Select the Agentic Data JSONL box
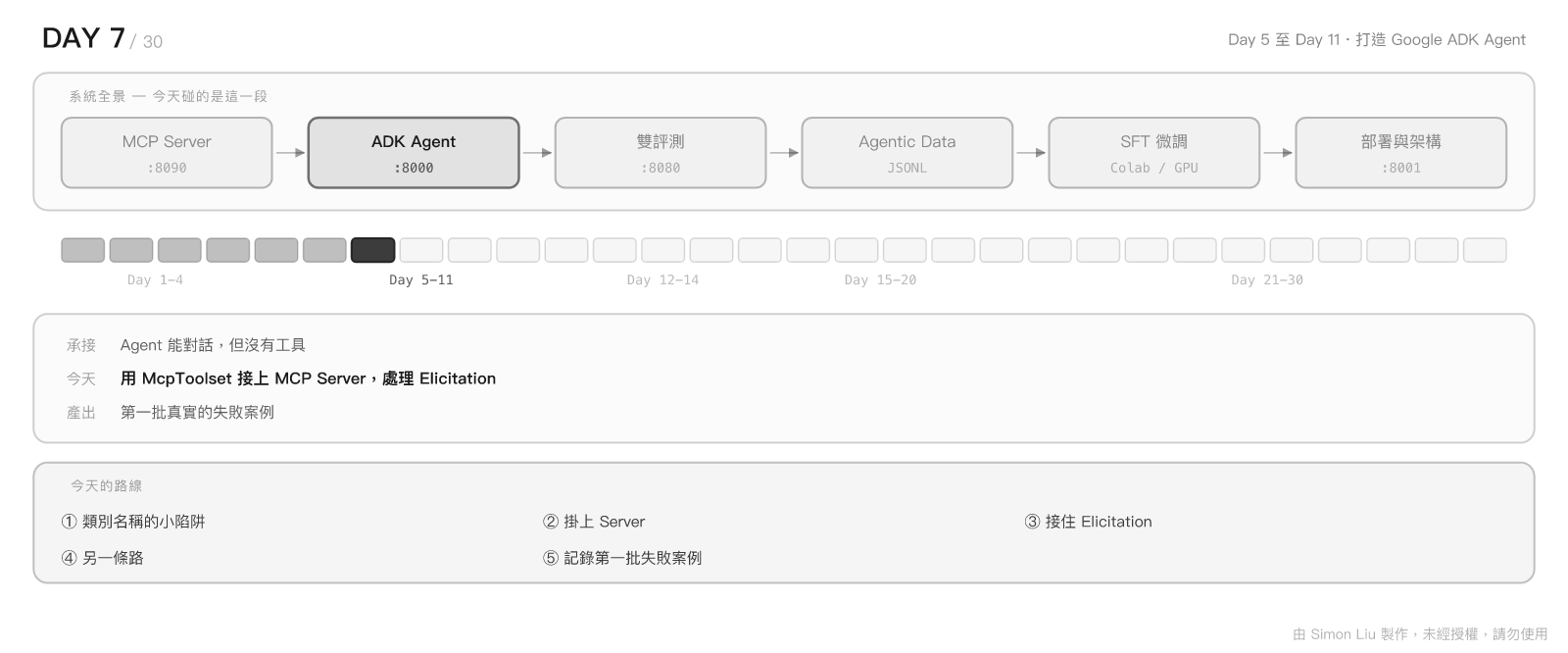The width and height of the screenshot is (1568, 653). point(907,153)
